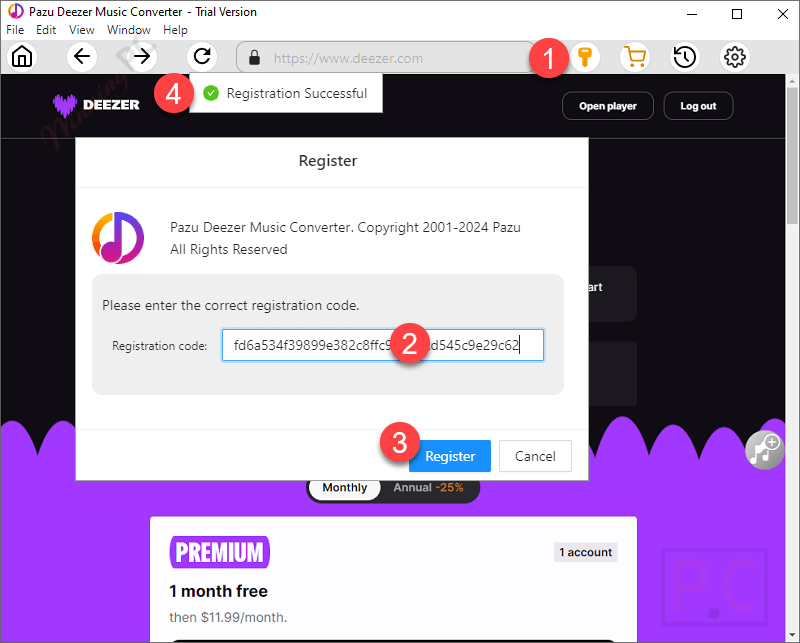Open the shopping cart purchase icon
Viewport: 800px width, 643px height.
(x=635, y=57)
